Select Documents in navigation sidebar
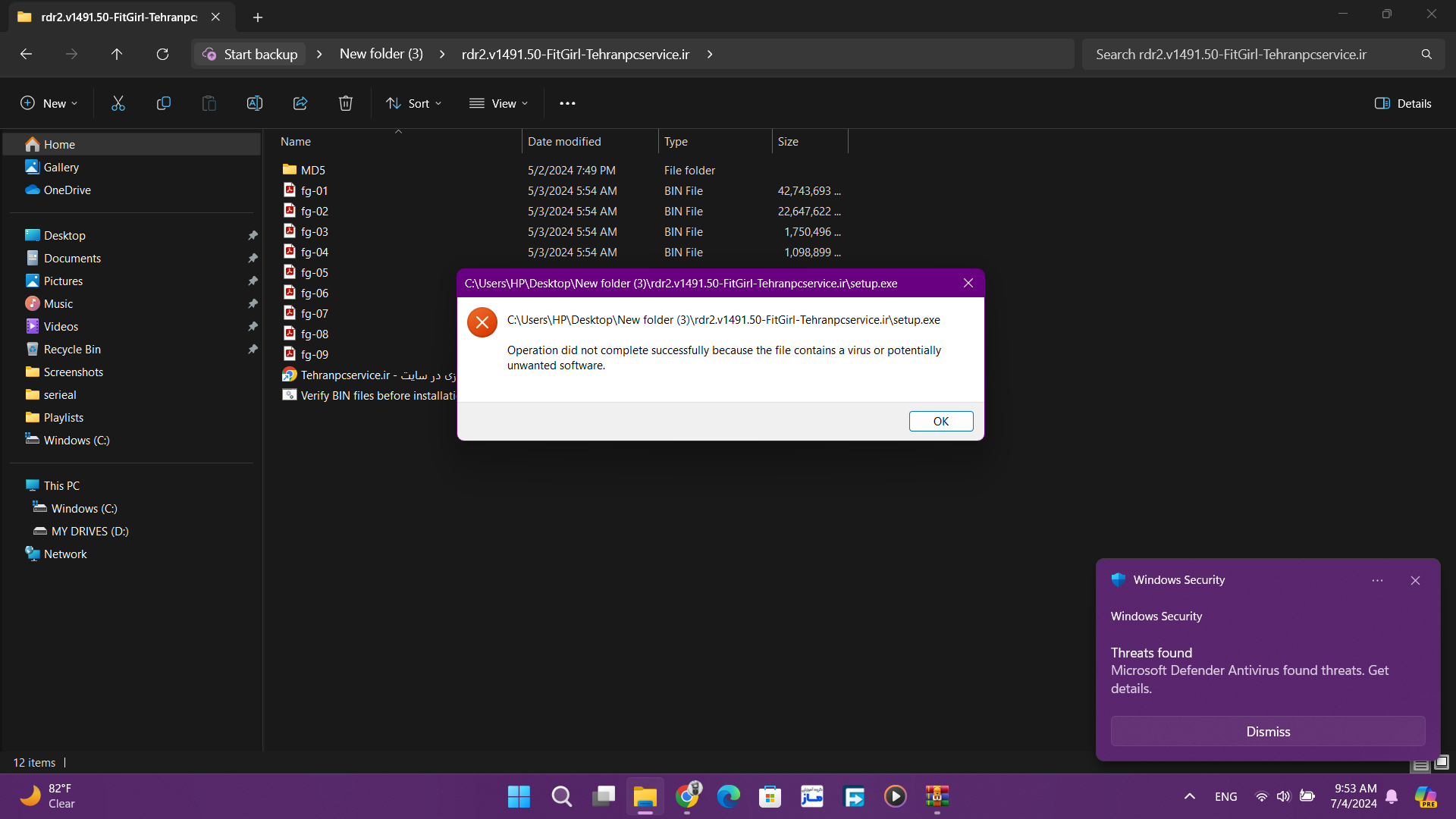 pos(72,258)
